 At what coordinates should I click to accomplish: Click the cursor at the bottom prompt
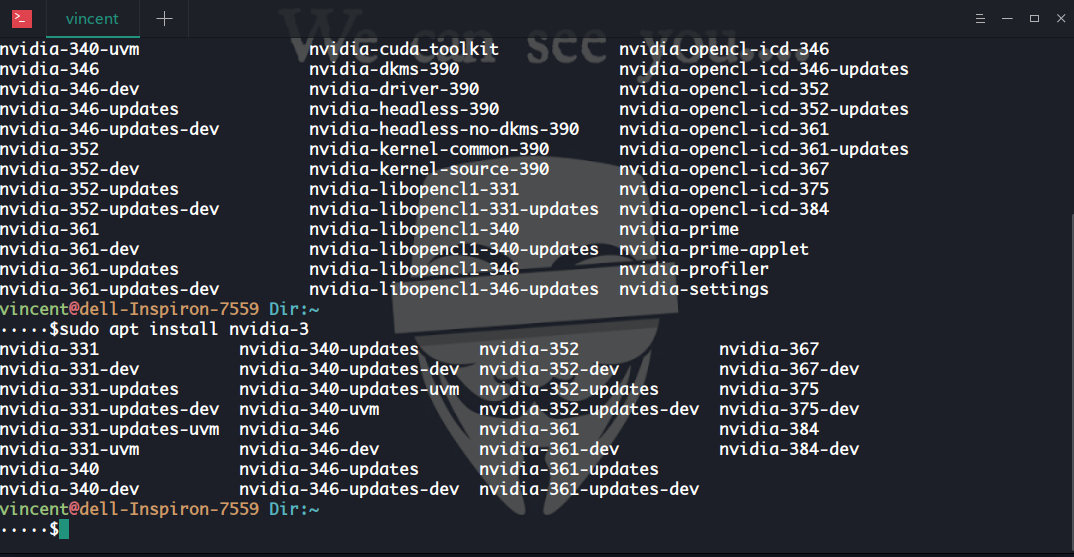tap(64, 529)
